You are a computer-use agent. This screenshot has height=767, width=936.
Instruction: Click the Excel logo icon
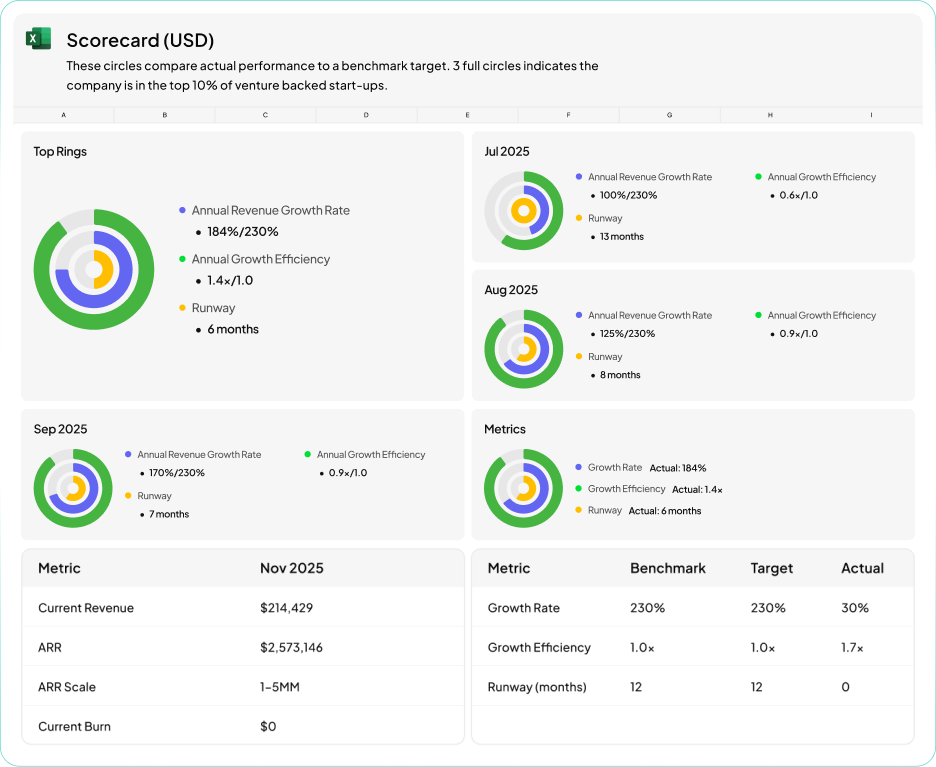38,39
